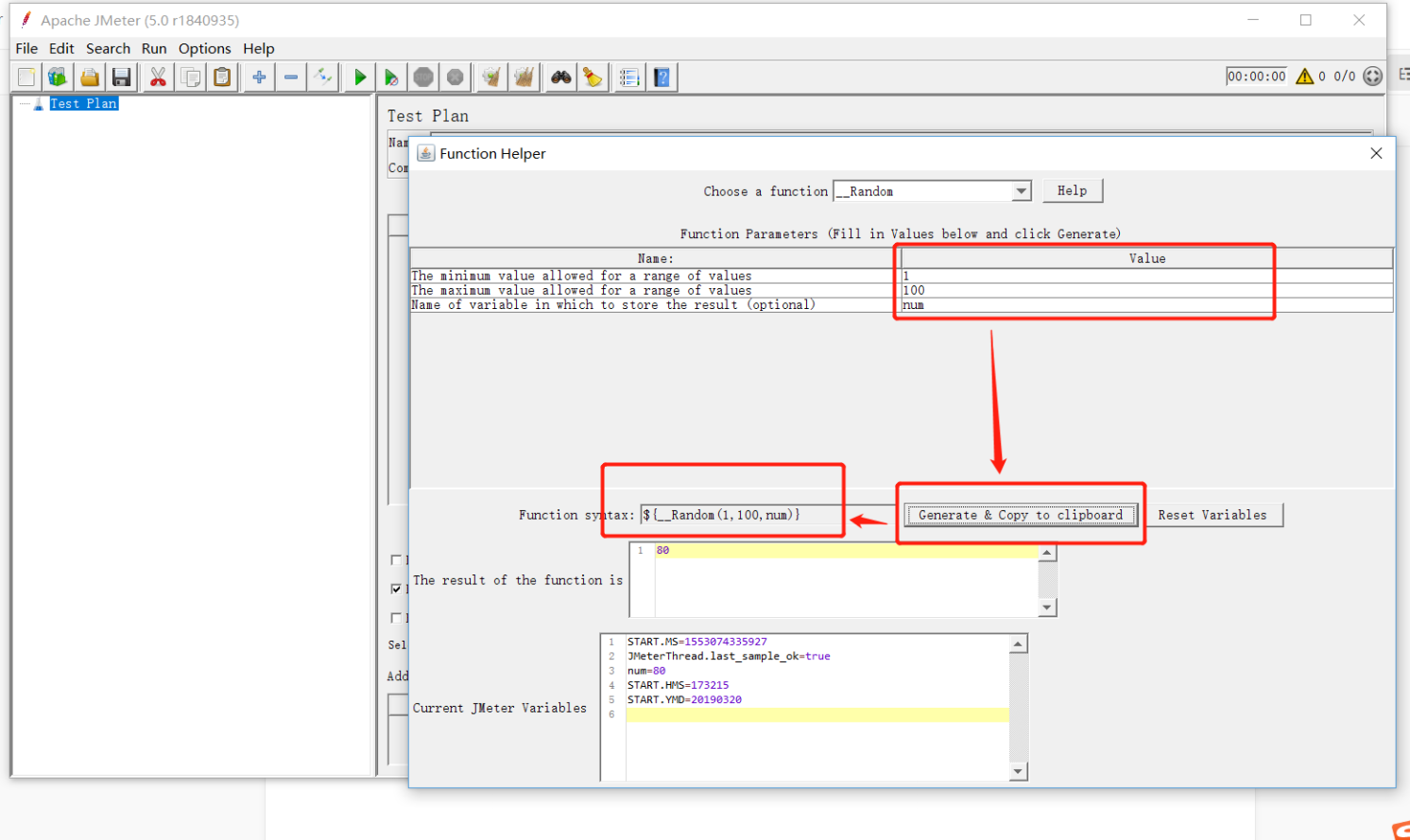
Task: Paste with the clipboard toolbar icon
Action: [222, 77]
